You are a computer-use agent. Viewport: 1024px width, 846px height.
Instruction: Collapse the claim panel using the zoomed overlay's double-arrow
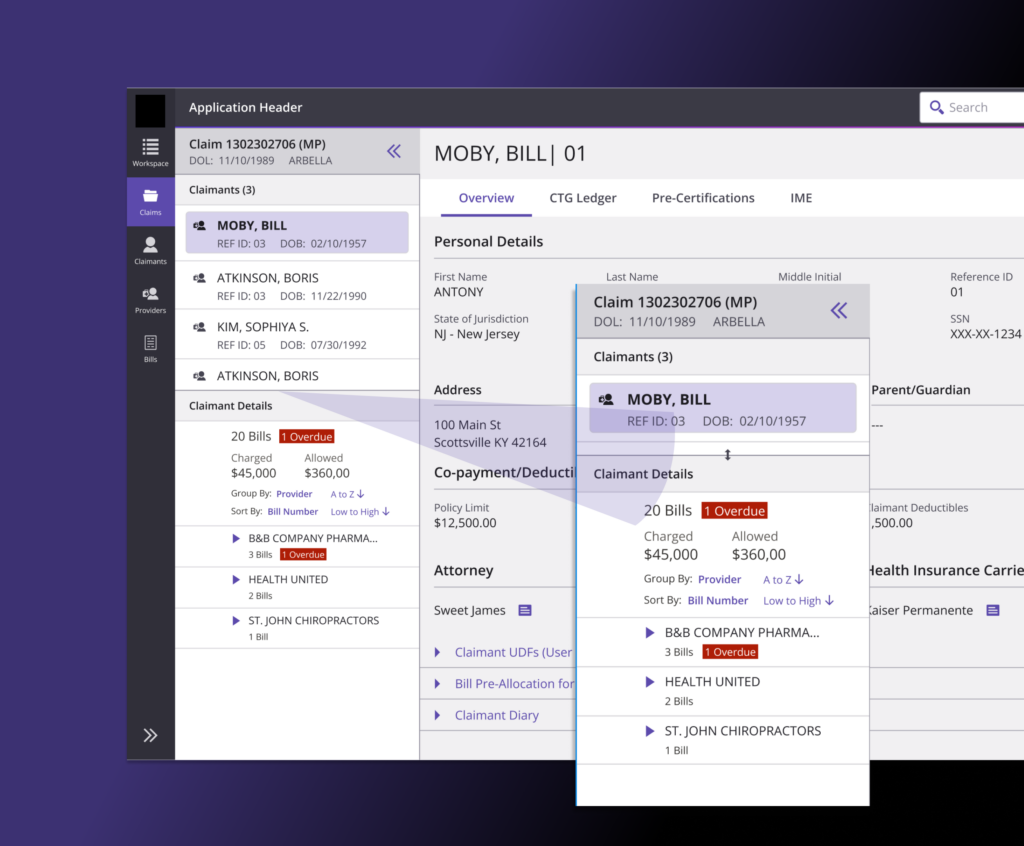[839, 311]
